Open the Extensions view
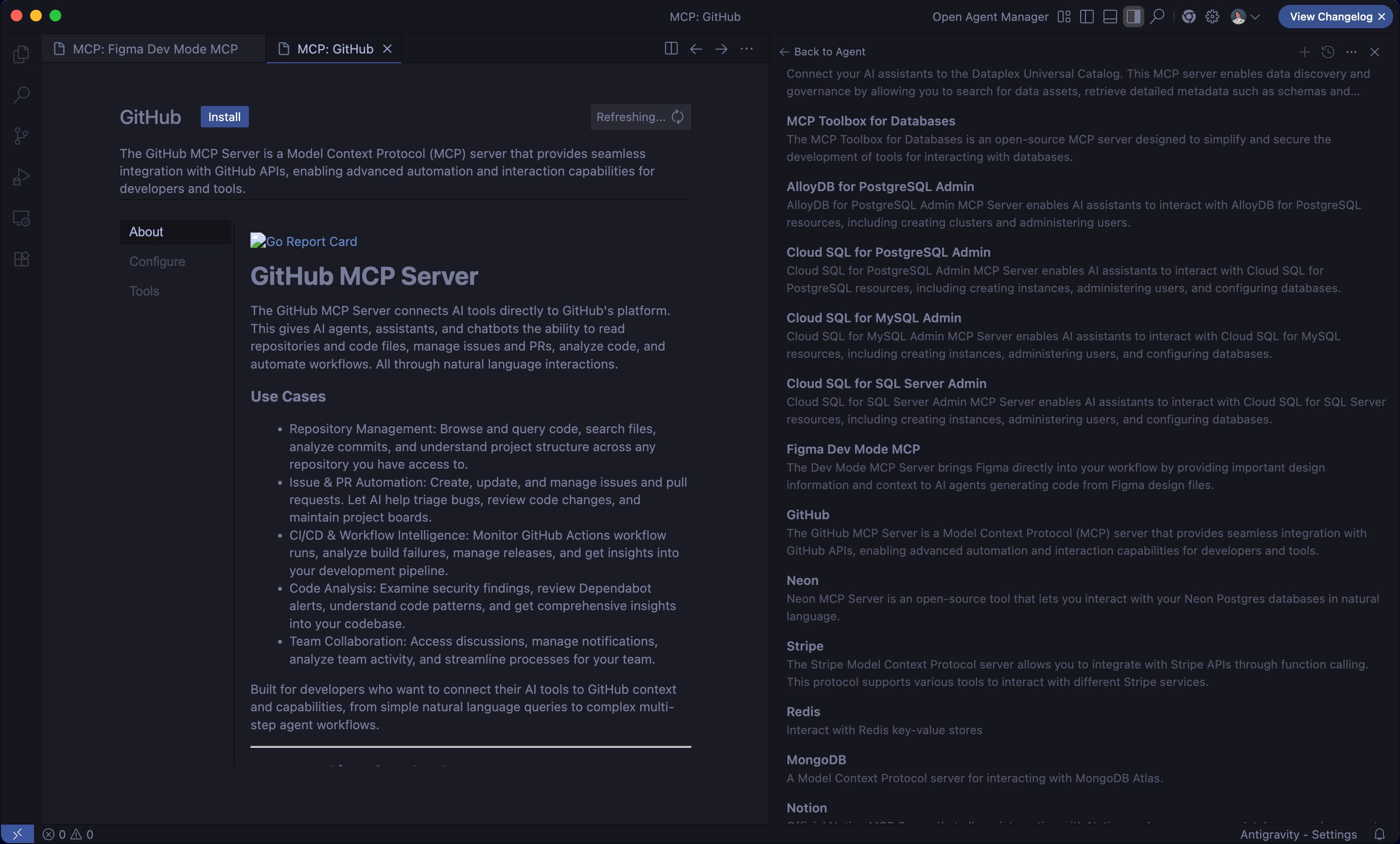The height and width of the screenshot is (844, 1400). 21,259
